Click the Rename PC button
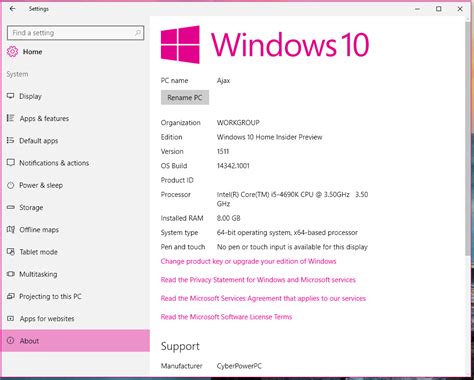 pyautogui.click(x=185, y=97)
